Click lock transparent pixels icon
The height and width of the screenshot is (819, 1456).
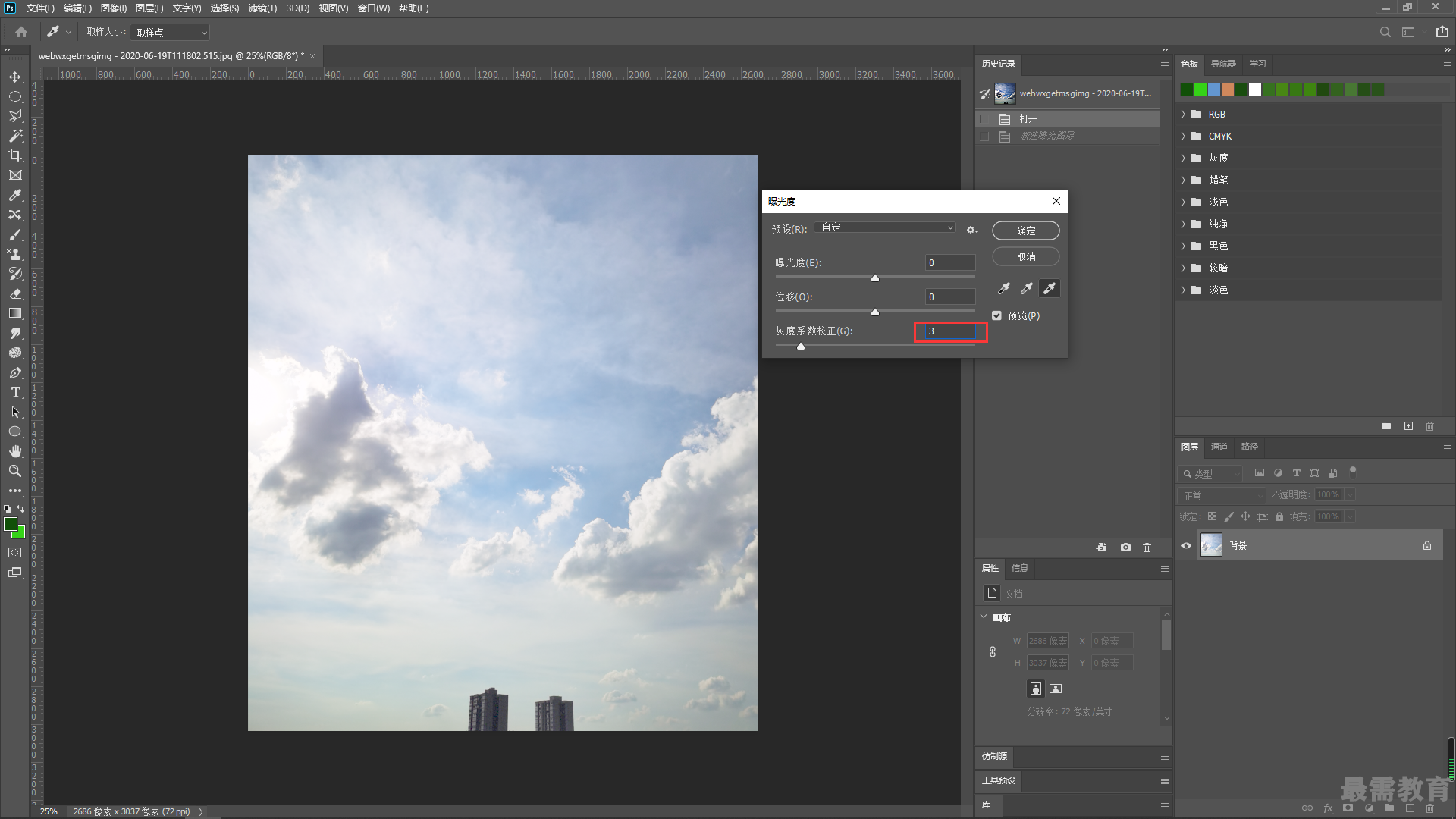coord(1212,516)
